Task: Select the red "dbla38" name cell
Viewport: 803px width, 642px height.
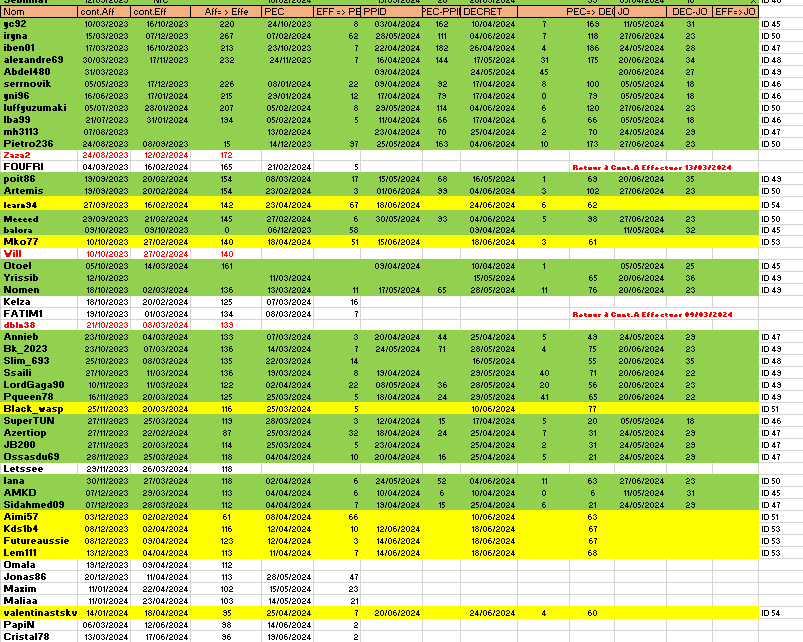Action: [x=39, y=325]
